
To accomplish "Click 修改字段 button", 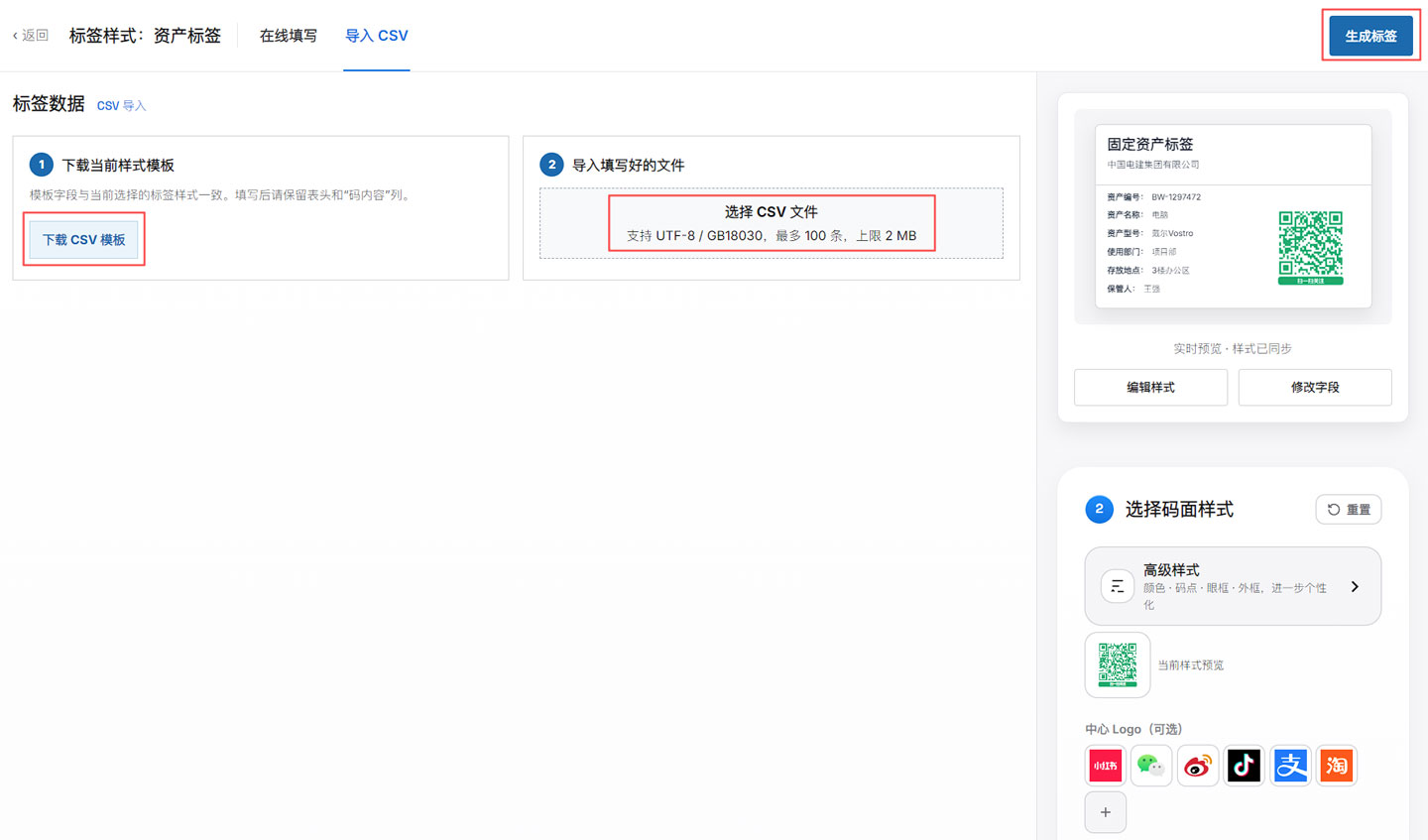I will coord(1315,388).
